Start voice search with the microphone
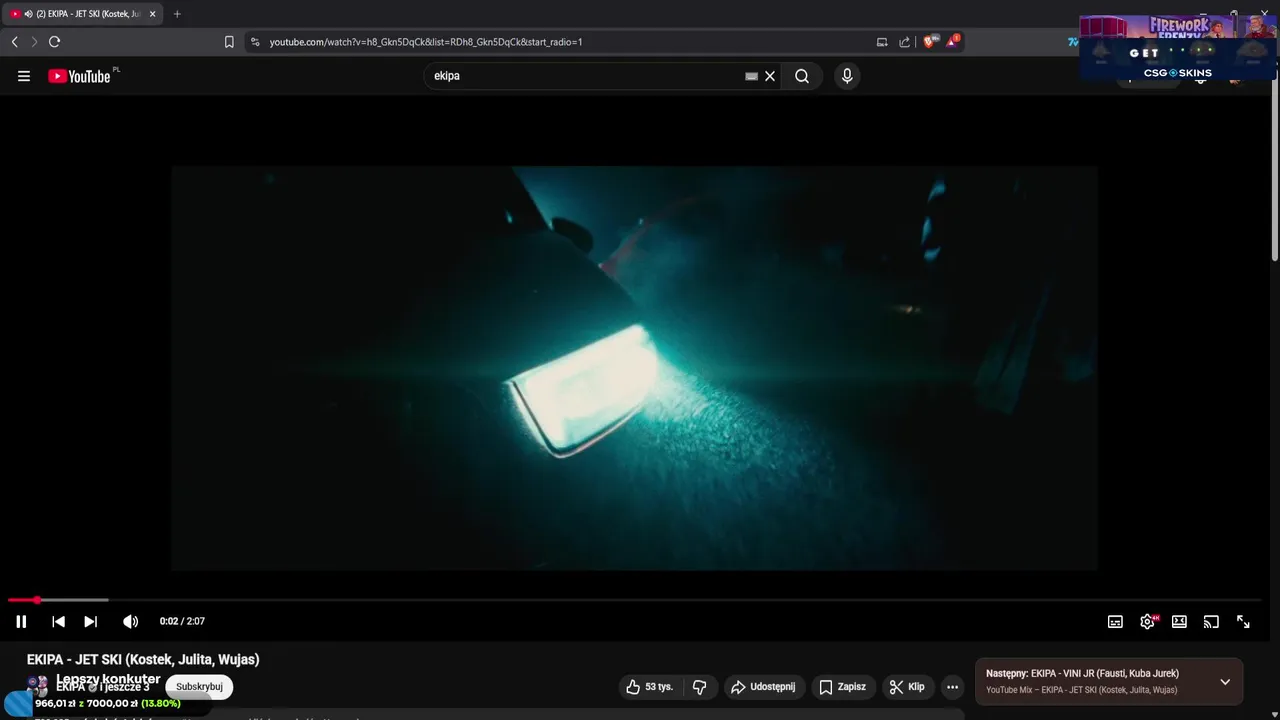Image resolution: width=1280 pixels, height=720 pixels. (x=847, y=76)
